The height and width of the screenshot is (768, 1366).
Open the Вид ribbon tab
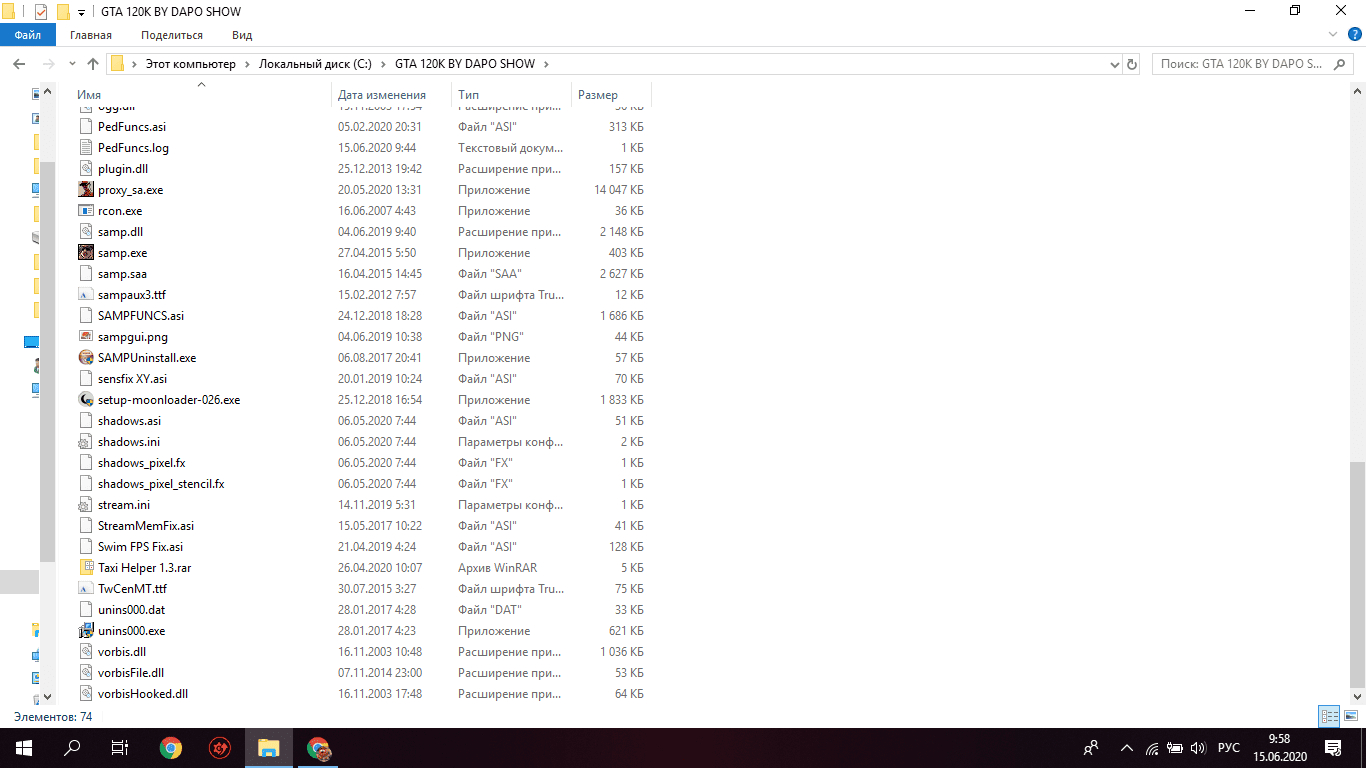click(x=242, y=35)
